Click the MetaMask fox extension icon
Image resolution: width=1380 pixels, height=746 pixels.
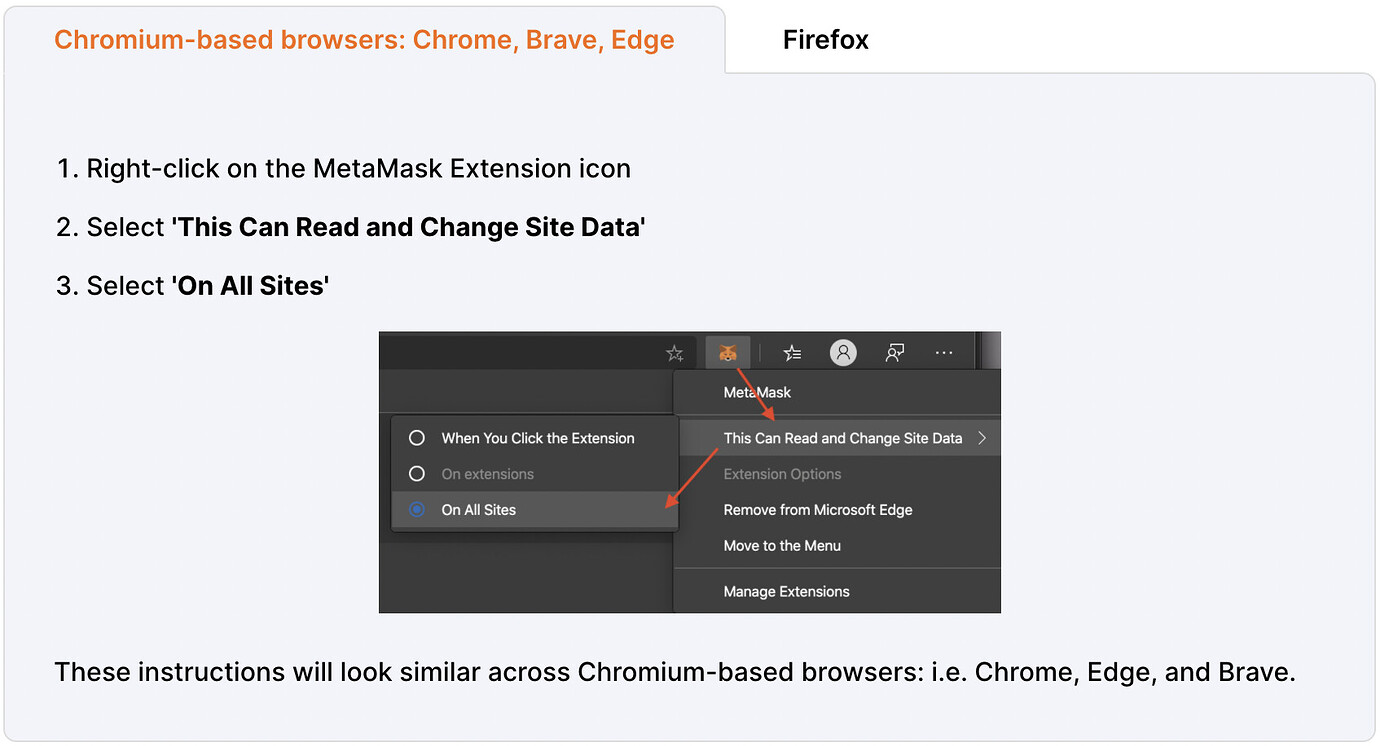728,352
